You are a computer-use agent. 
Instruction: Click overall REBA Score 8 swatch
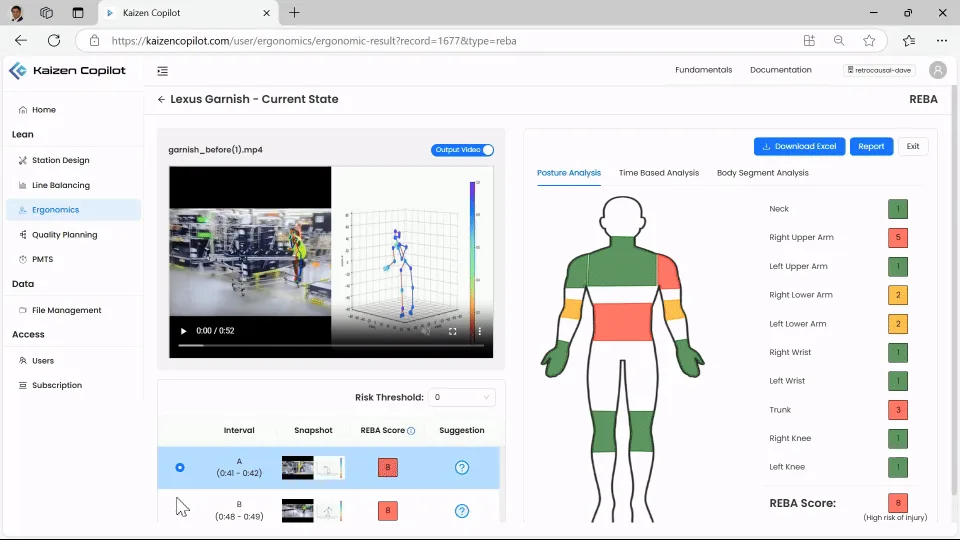[x=898, y=503]
